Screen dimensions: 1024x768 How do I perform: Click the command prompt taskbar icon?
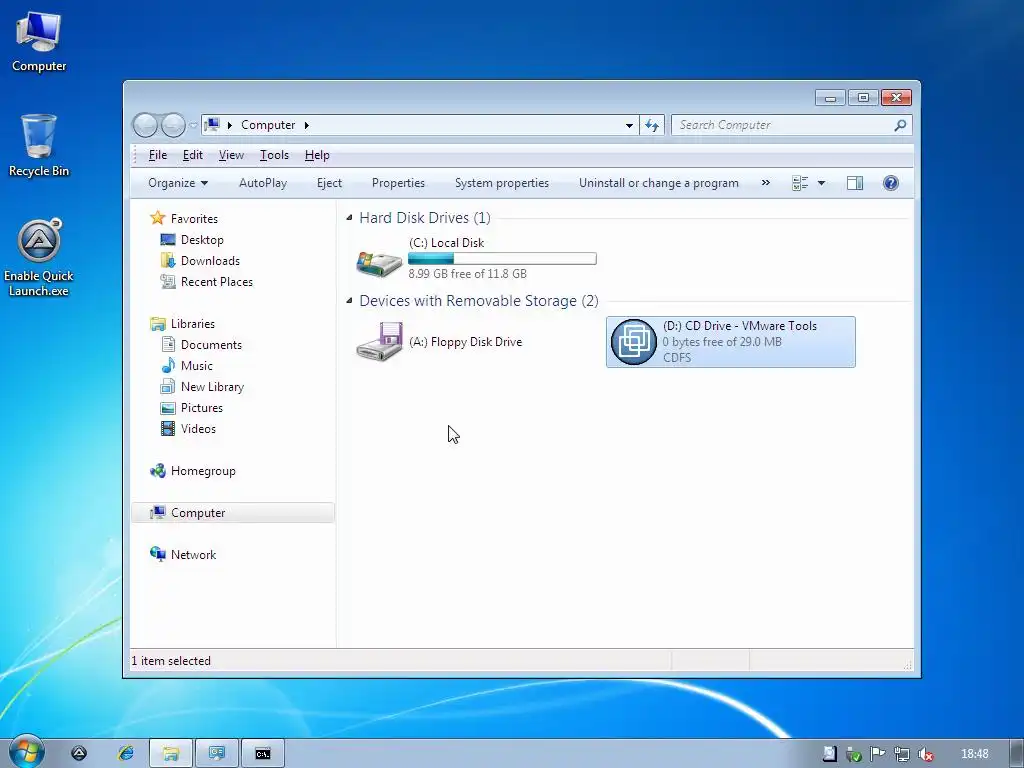point(263,754)
